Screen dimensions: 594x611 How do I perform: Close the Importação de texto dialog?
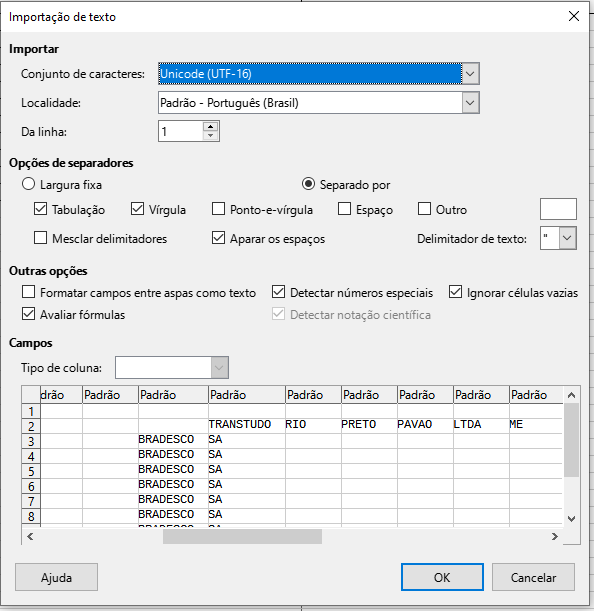pyautogui.click(x=573, y=16)
